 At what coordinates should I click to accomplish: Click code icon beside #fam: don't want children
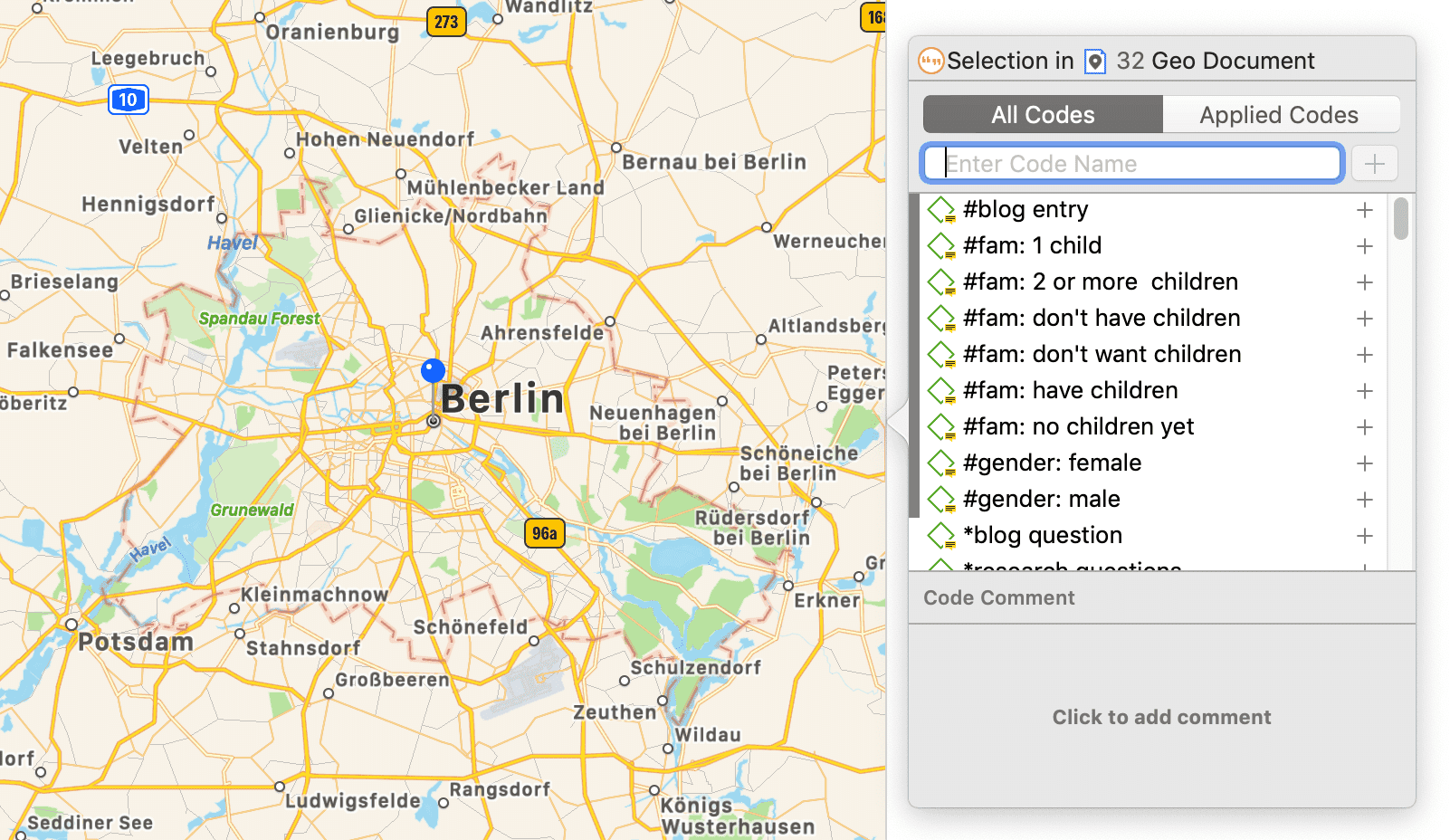(941, 355)
